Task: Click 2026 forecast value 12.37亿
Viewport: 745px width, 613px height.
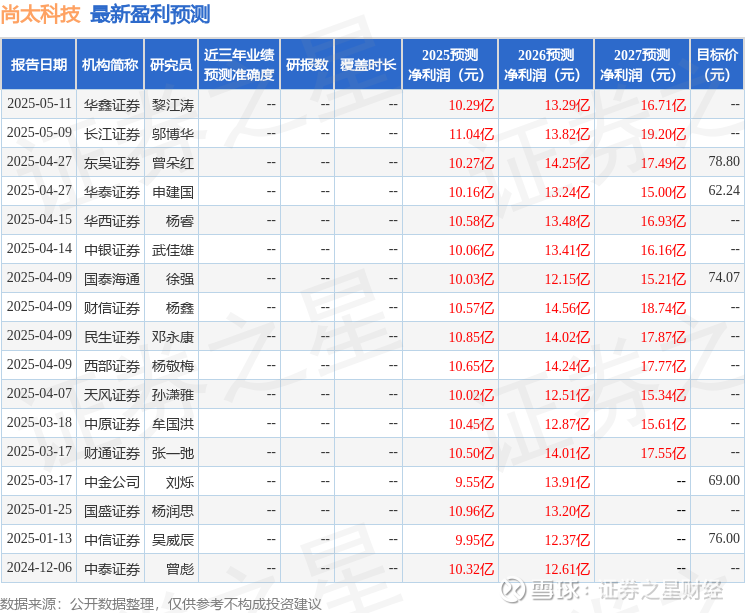Action: (567, 540)
